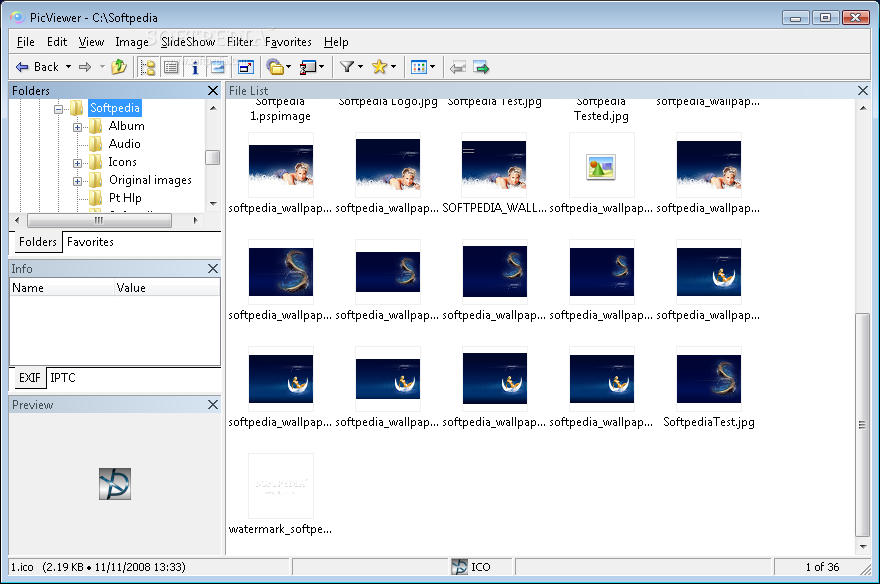
Task: Toggle the folder tree panel icon
Action: 148,68
